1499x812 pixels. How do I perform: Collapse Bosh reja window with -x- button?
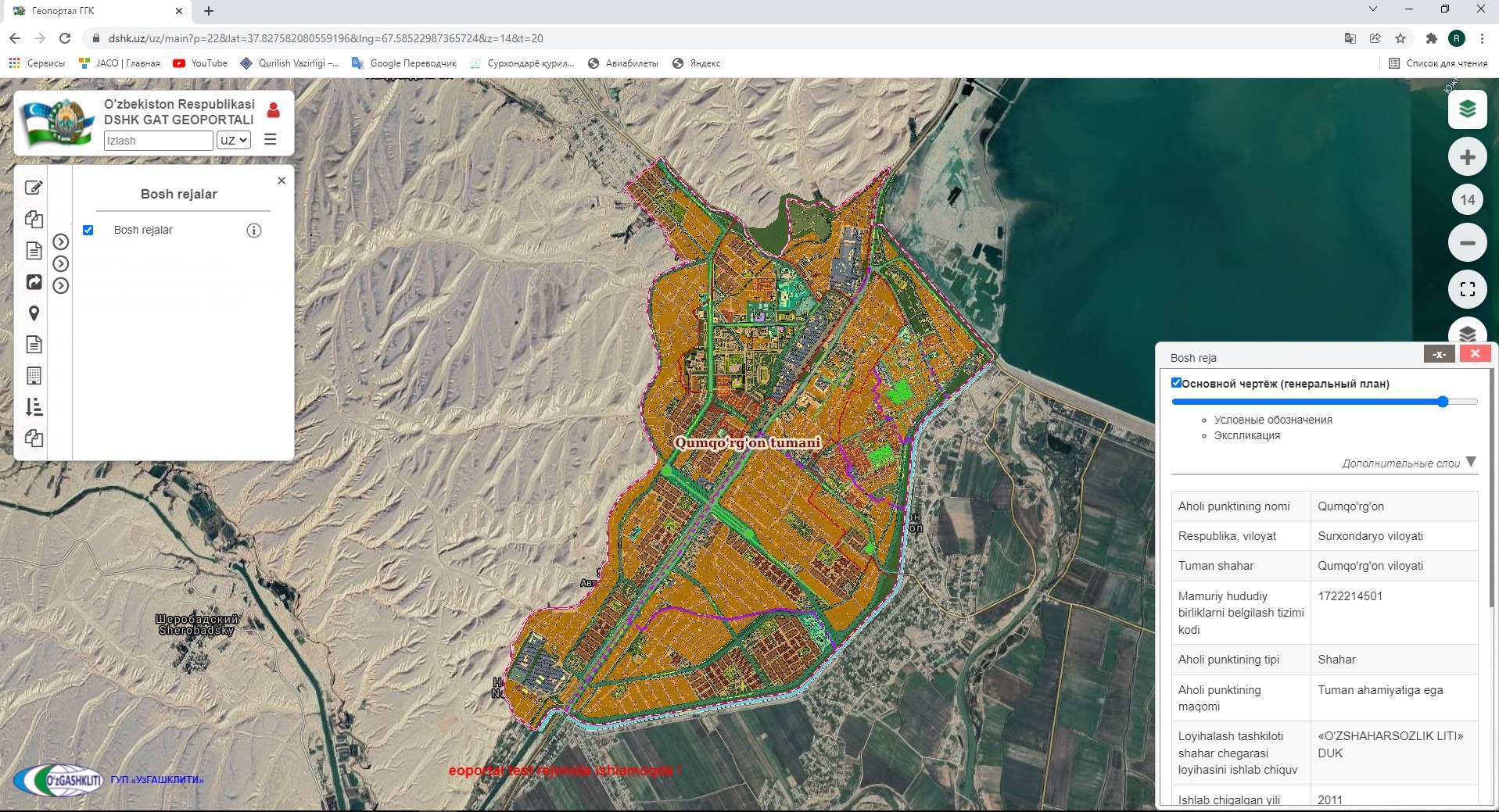(x=1439, y=354)
